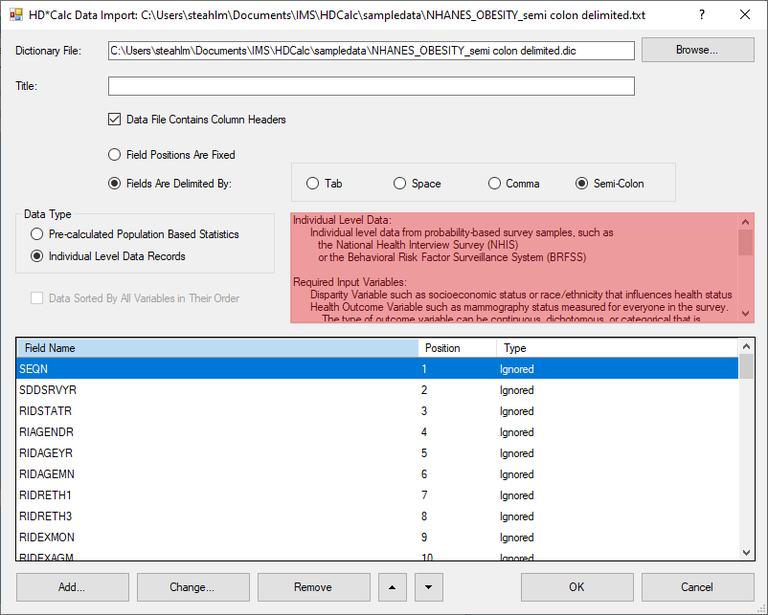
Task: Click the Browse button for dictionary file
Action: [697, 50]
